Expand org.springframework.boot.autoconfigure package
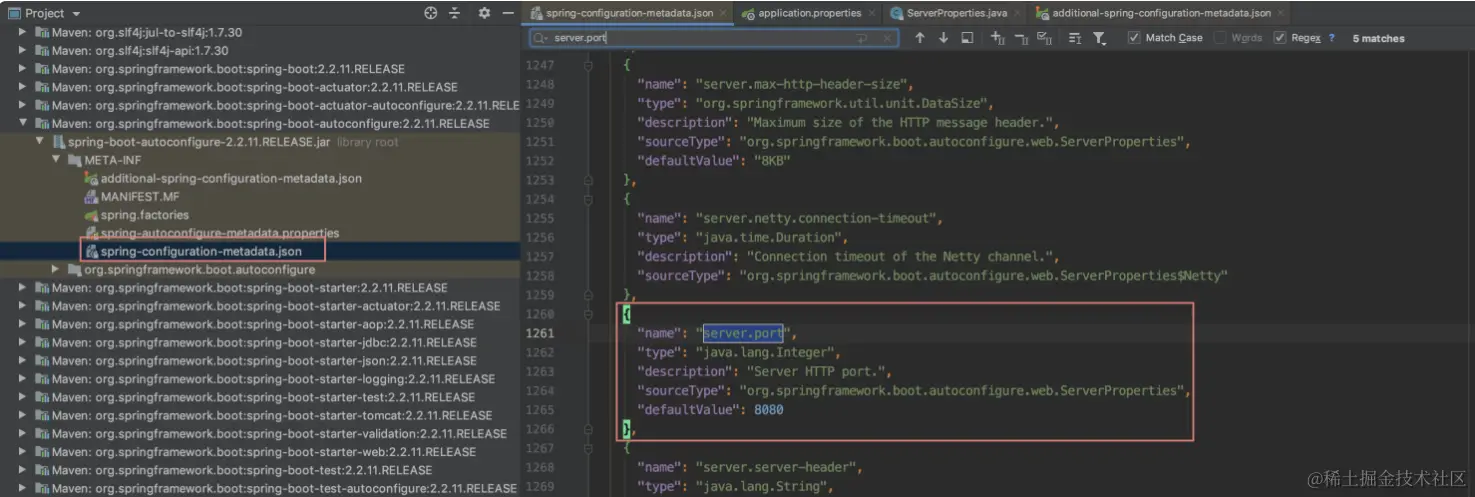Image resolution: width=1475 pixels, height=497 pixels. (57, 269)
